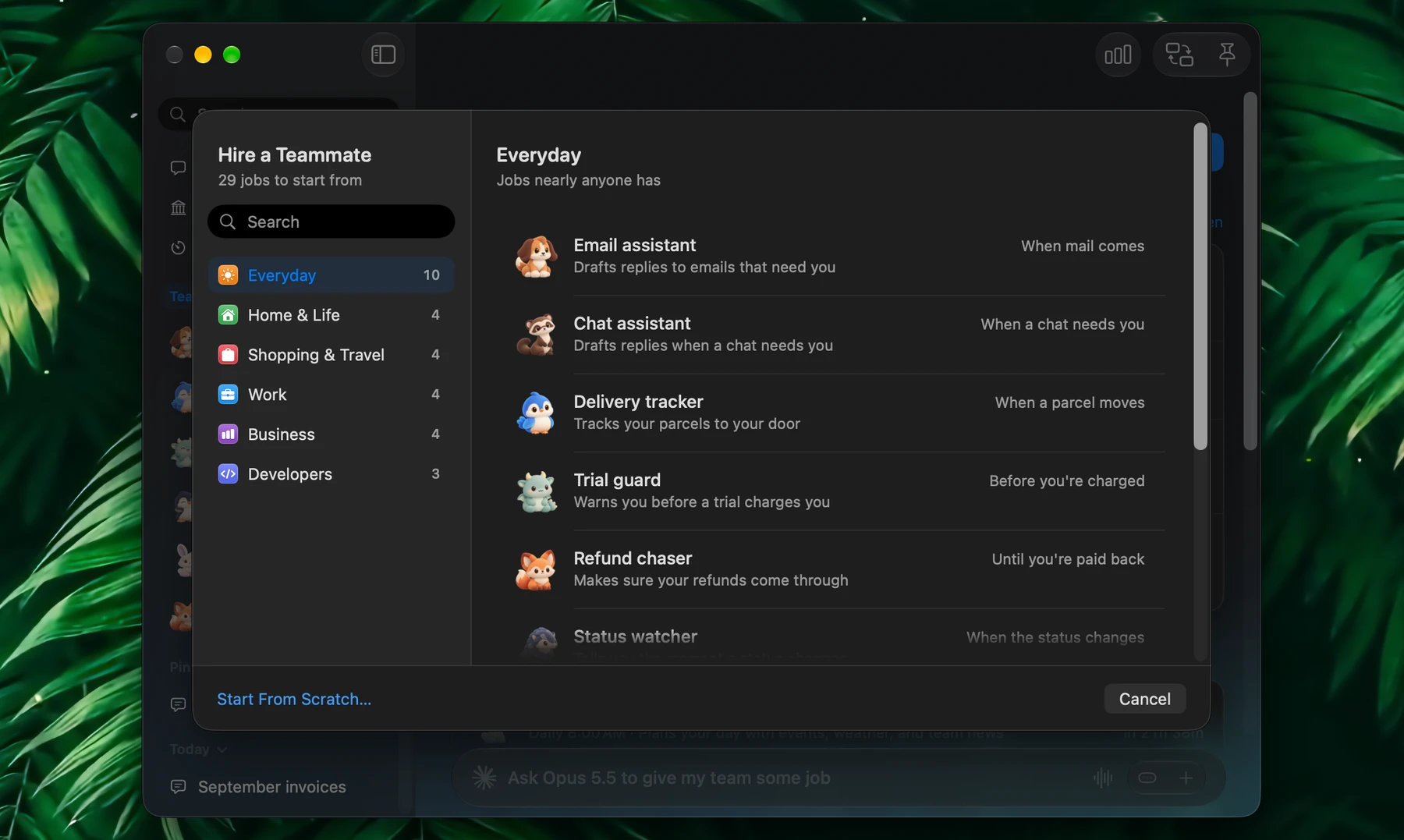The image size is (1404, 840).
Task: Open the September invoices chat
Action: [x=271, y=787]
